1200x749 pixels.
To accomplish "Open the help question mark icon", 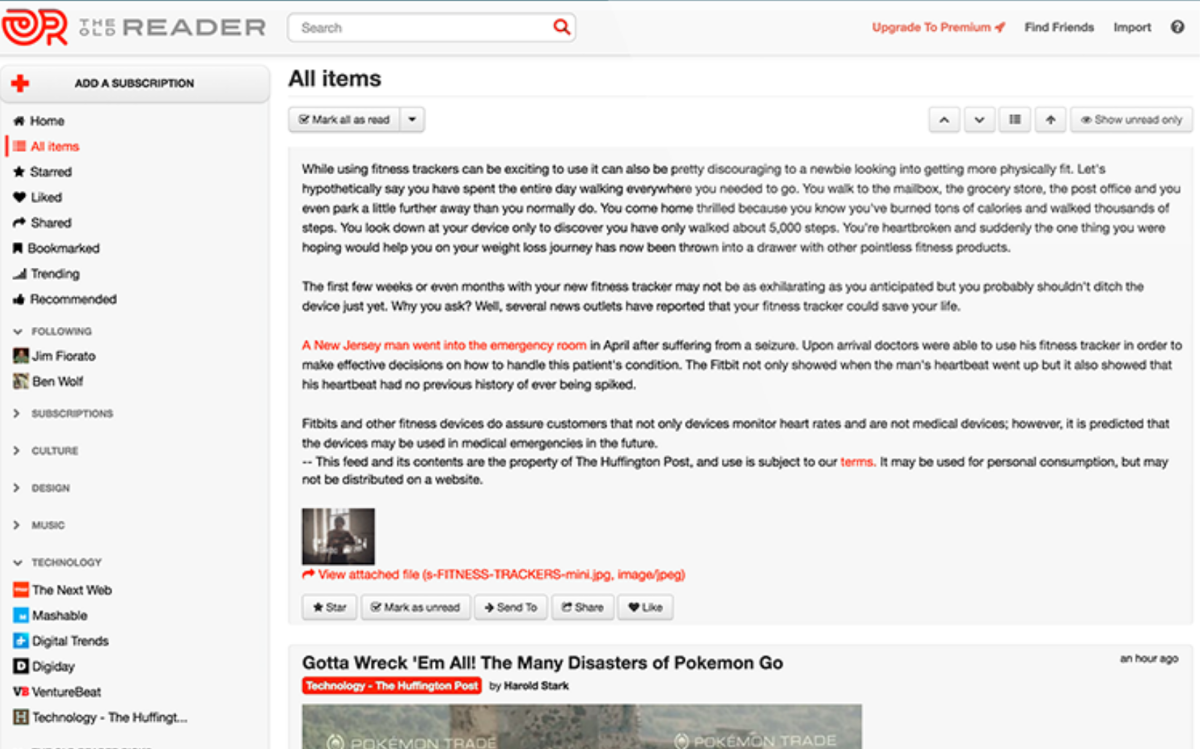I will tap(1177, 27).
